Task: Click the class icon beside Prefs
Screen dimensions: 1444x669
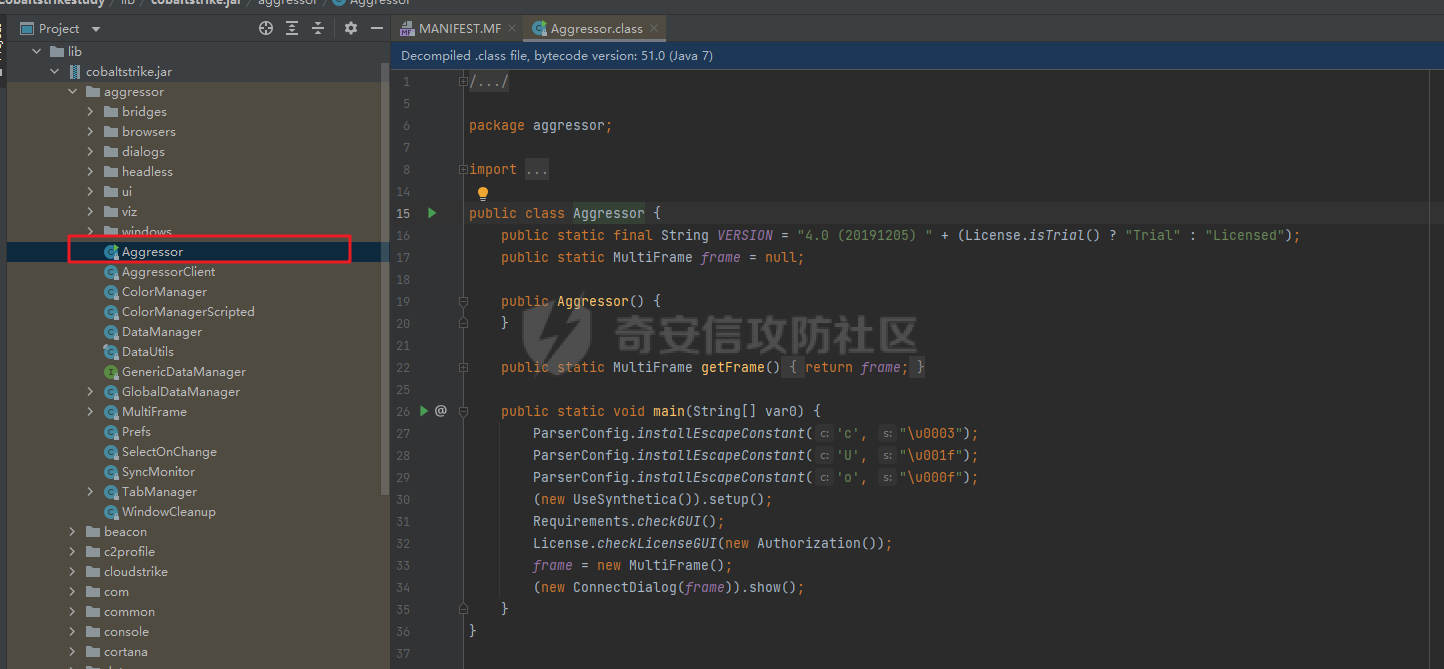Action: pyautogui.click(x=111, y=432)
